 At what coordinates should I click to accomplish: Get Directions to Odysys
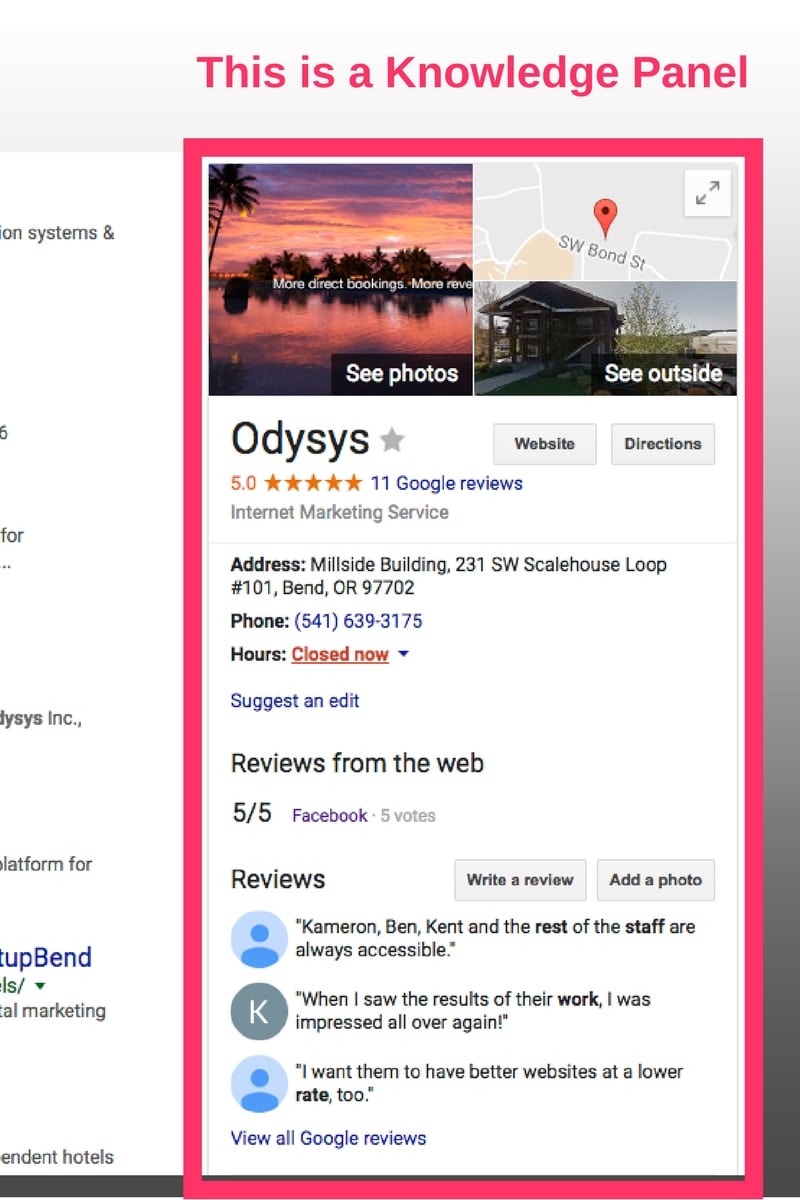(663, 444)
